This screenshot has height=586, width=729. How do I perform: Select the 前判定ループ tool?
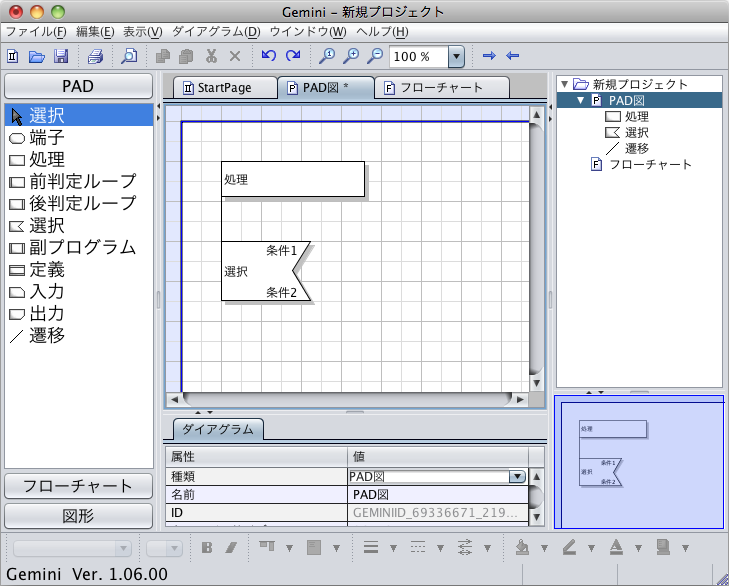pyautogui.click(x=79, y=181)
